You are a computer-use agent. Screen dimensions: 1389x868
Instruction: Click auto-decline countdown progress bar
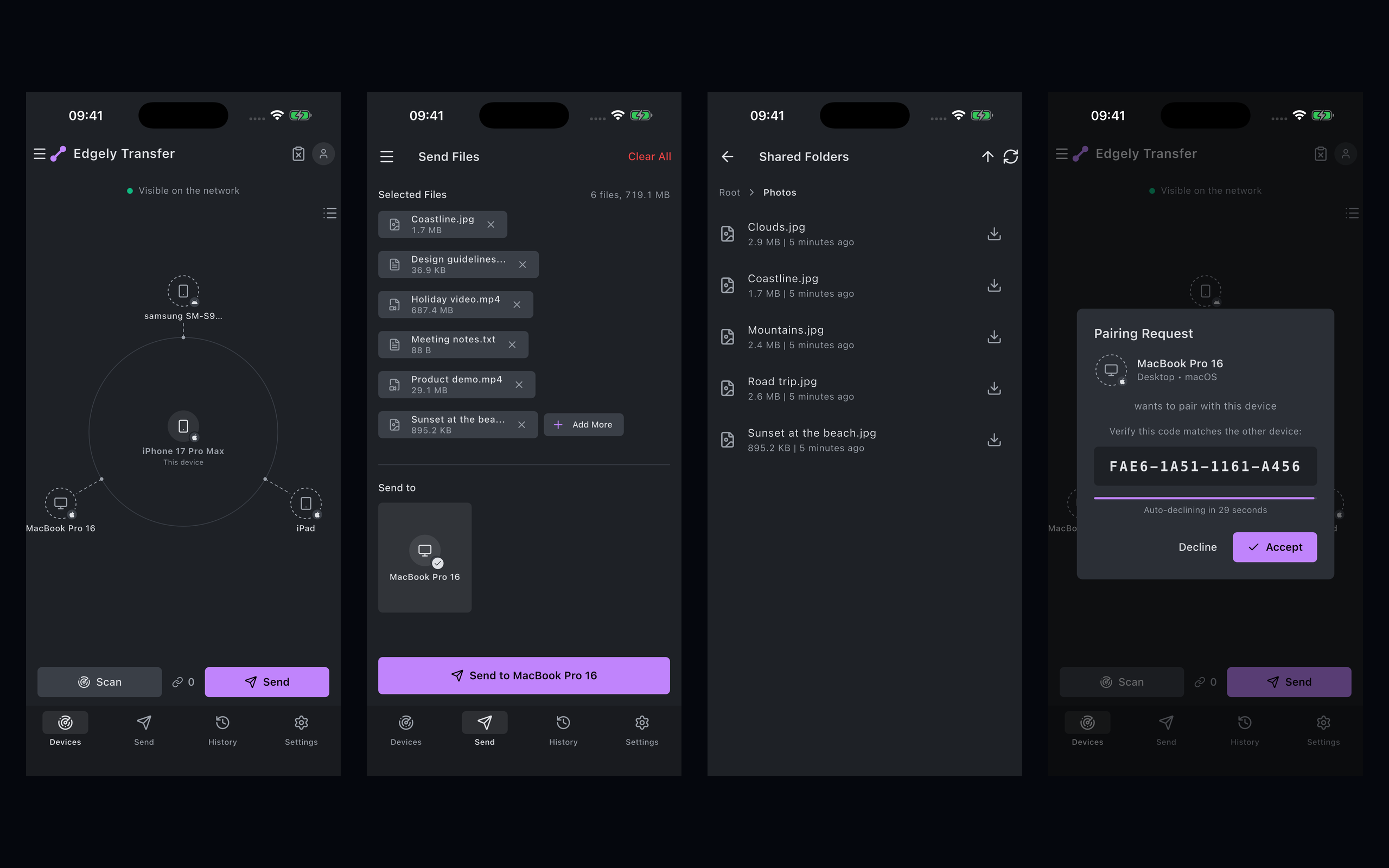tap(1204, 499)
